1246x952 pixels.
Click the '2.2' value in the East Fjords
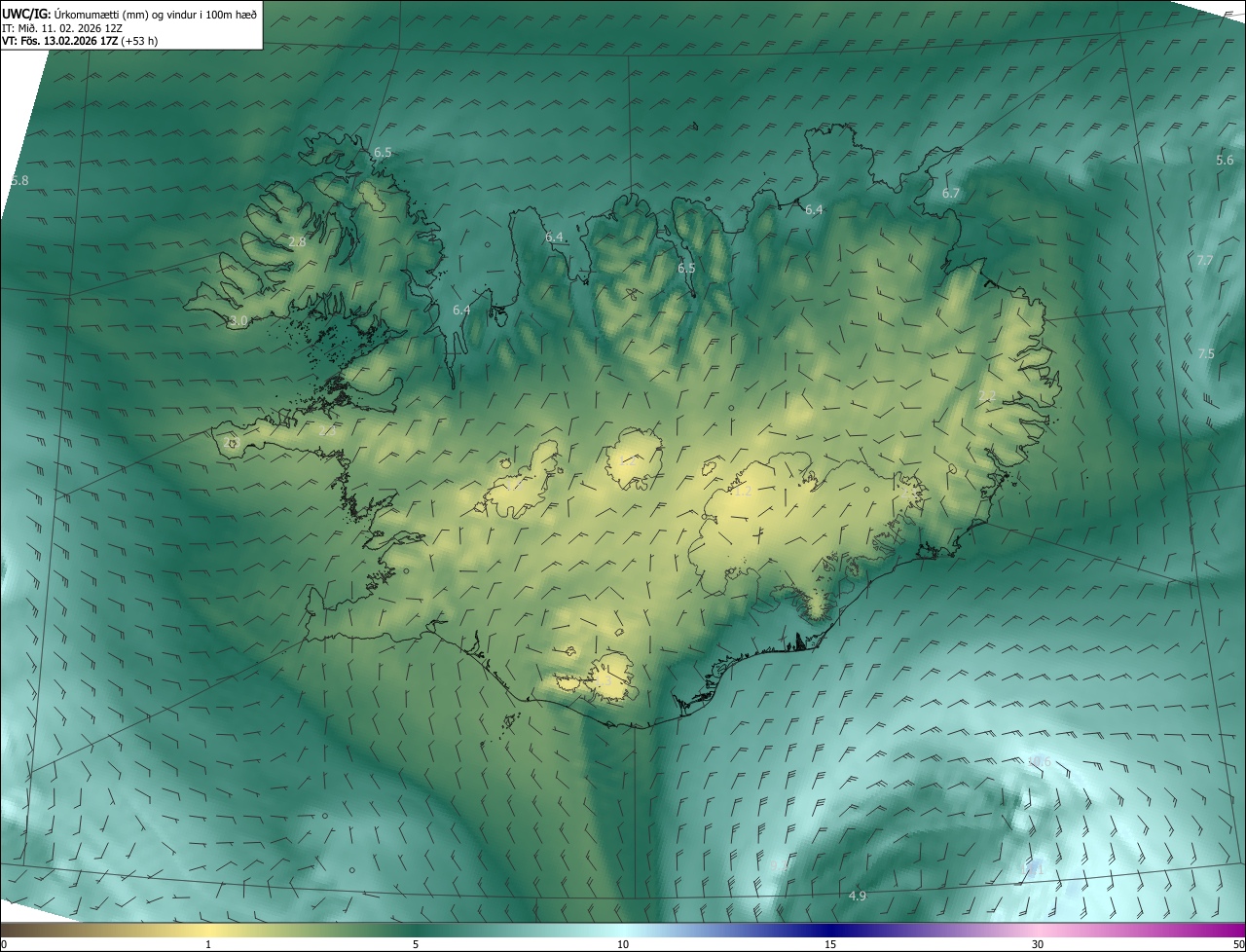pos(987,396)
